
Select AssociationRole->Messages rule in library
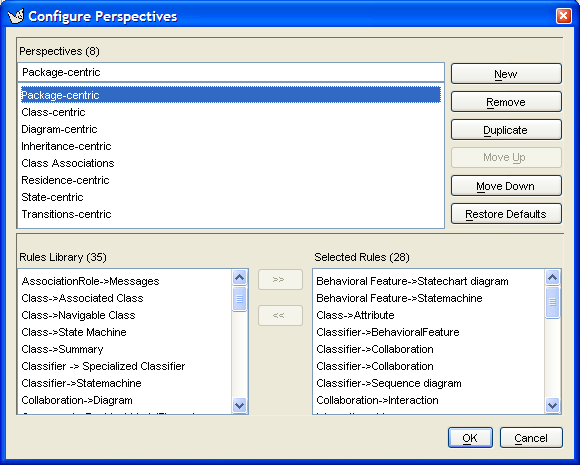[x=125, y=281]
